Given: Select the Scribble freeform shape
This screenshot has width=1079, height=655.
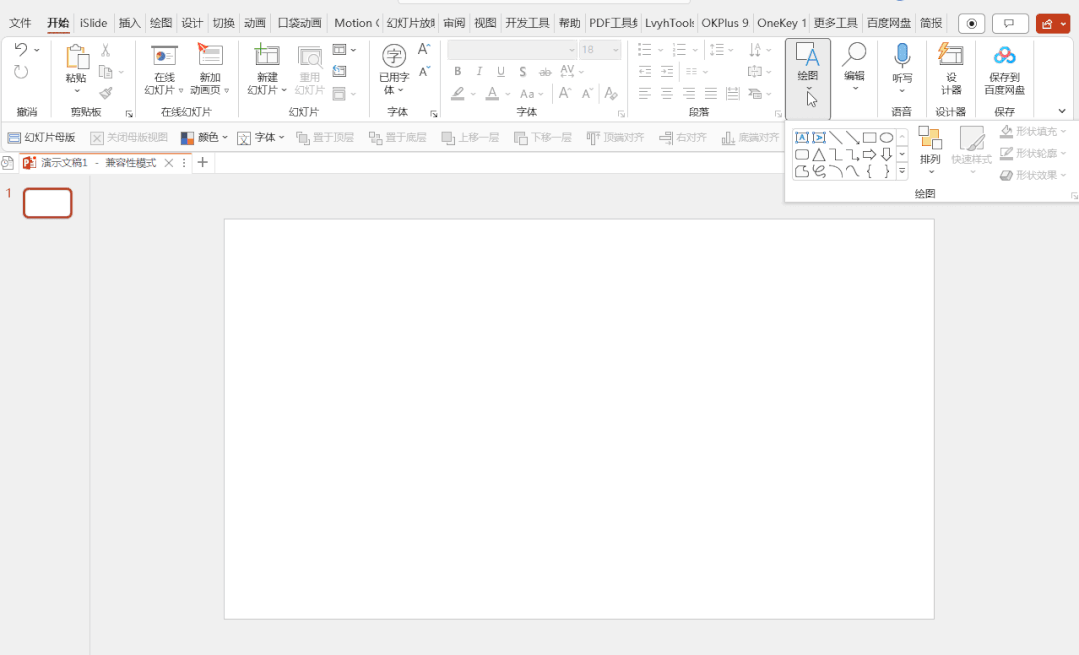Looking at the screenshot, I should (x=819, y=171).
